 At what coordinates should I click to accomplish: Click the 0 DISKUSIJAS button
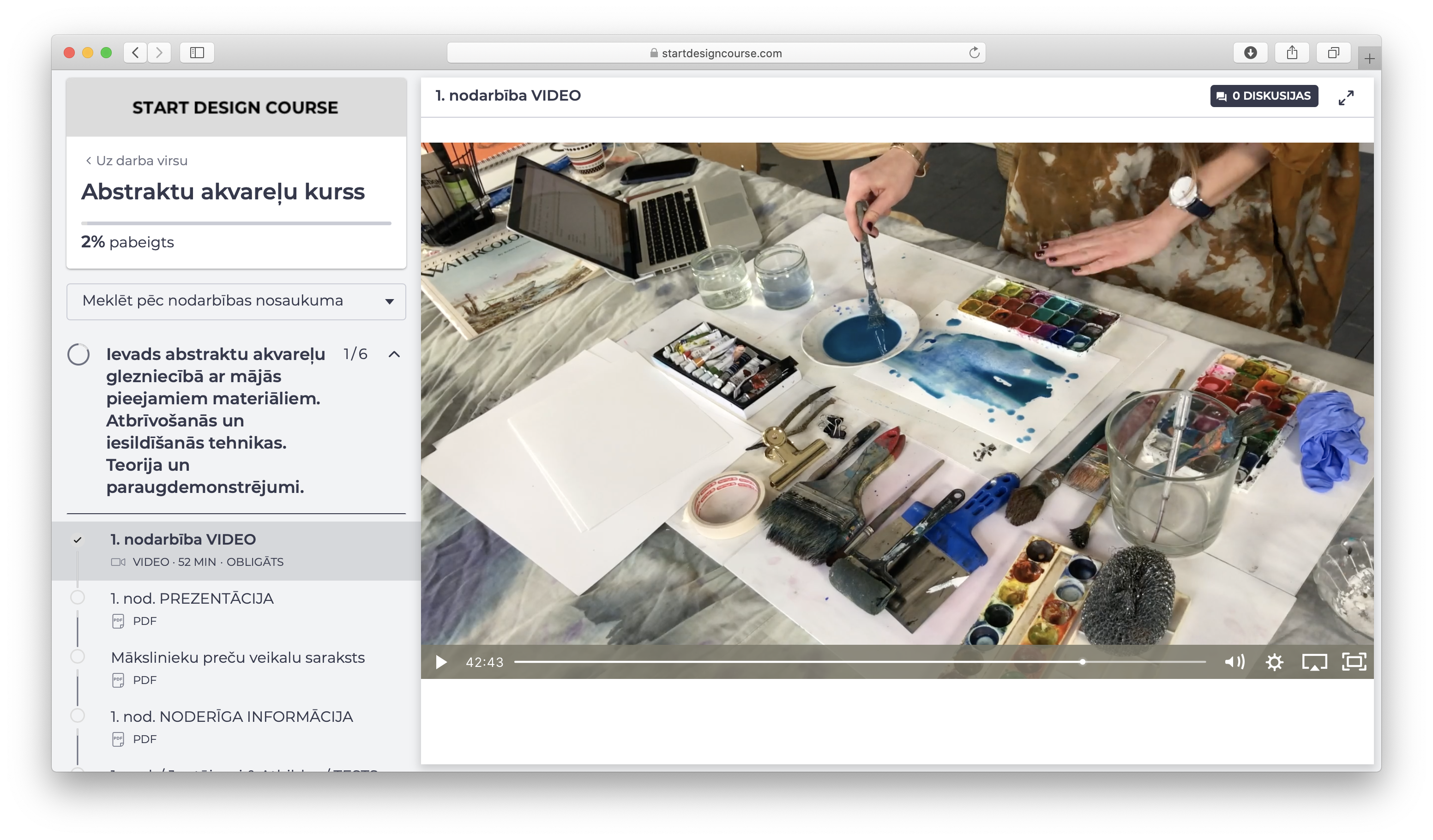(x=1264, y=96)
